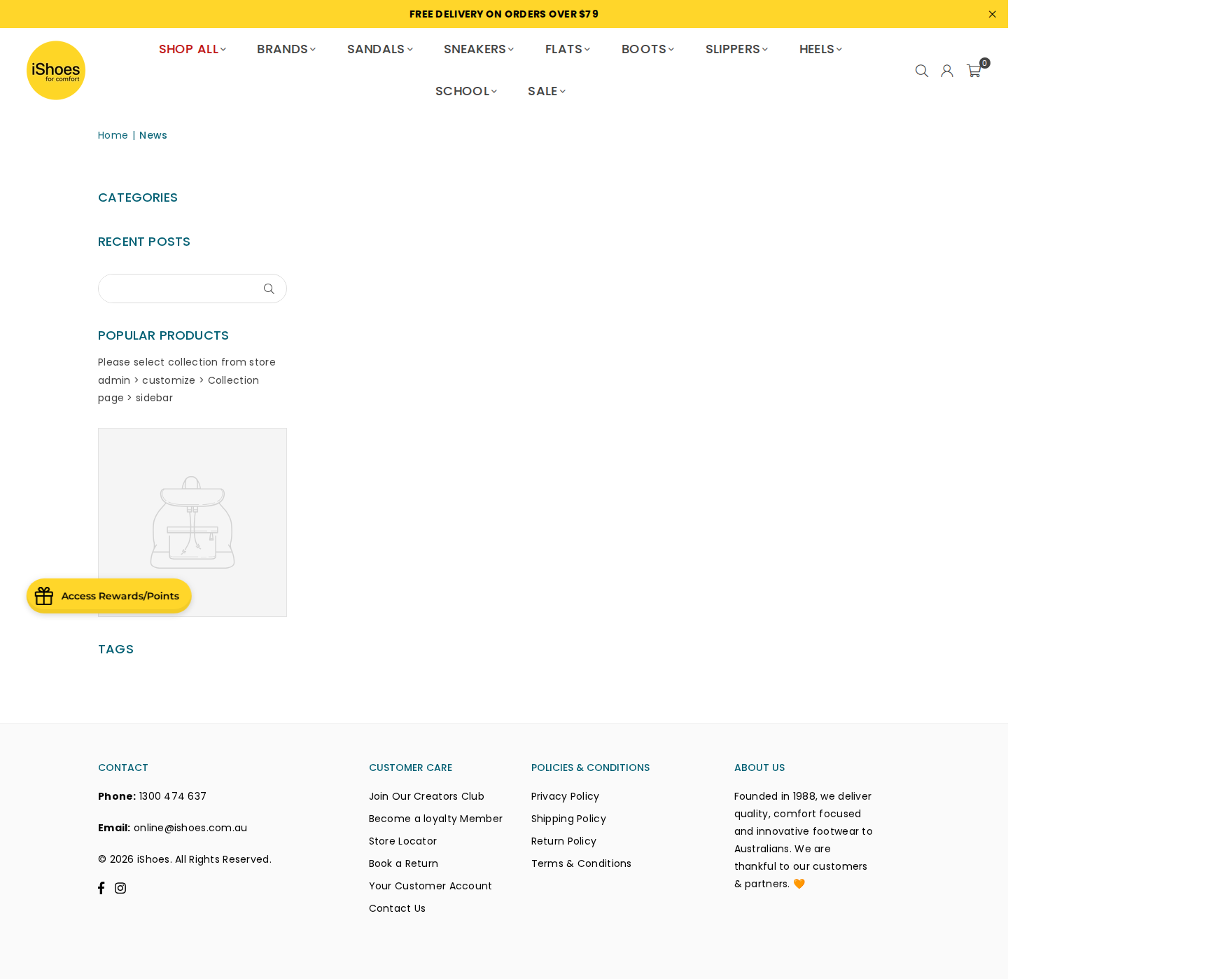1232x979 pixels.
Task: Click the sidebar search magnifier icon
Action: click(x=269, y=289)
